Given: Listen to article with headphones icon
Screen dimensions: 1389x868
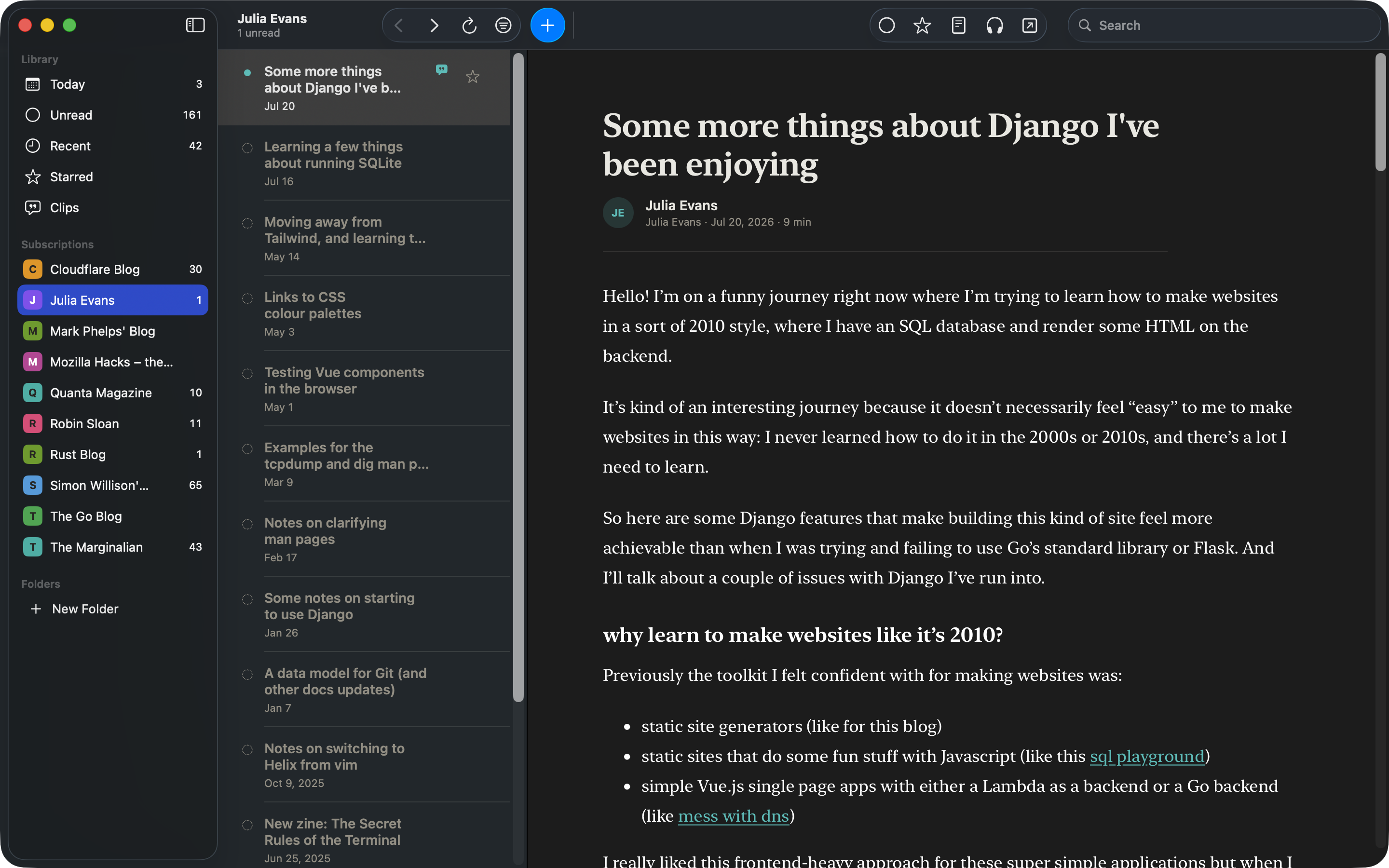Looking at the screenshot, I should point(994,25).
